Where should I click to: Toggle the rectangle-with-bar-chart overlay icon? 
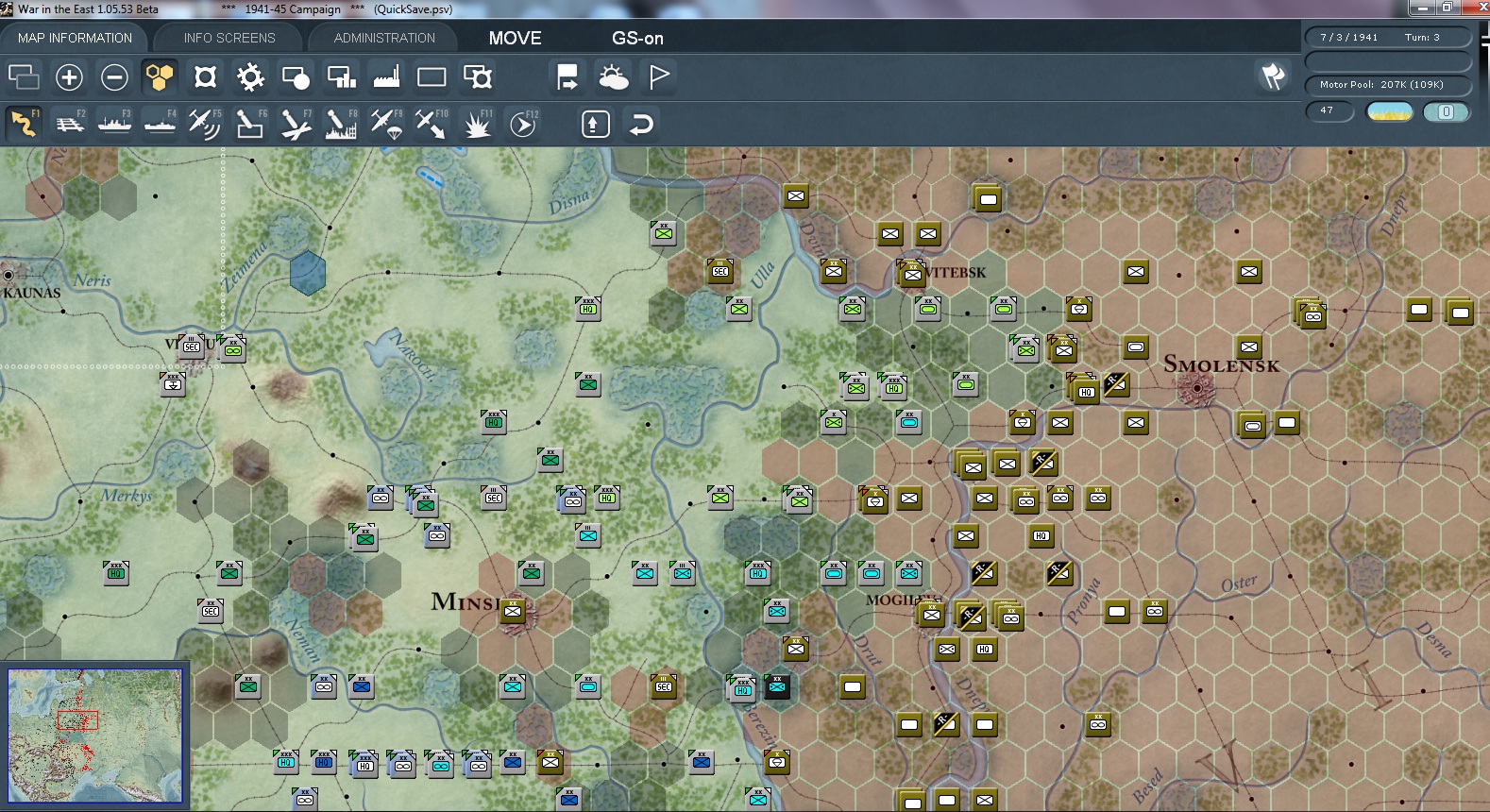pos(341,77)
